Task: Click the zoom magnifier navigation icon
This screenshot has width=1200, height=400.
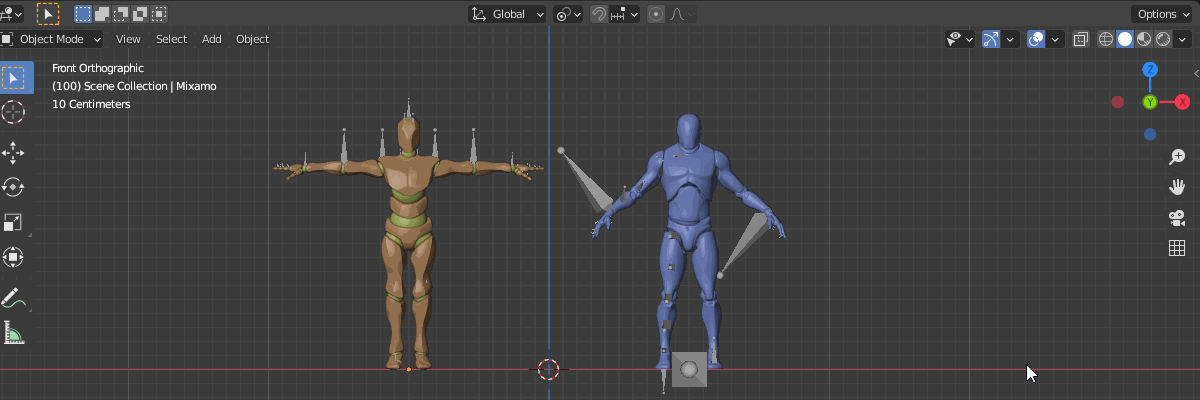Action: pyautogui.click(x=1177, y=157)
